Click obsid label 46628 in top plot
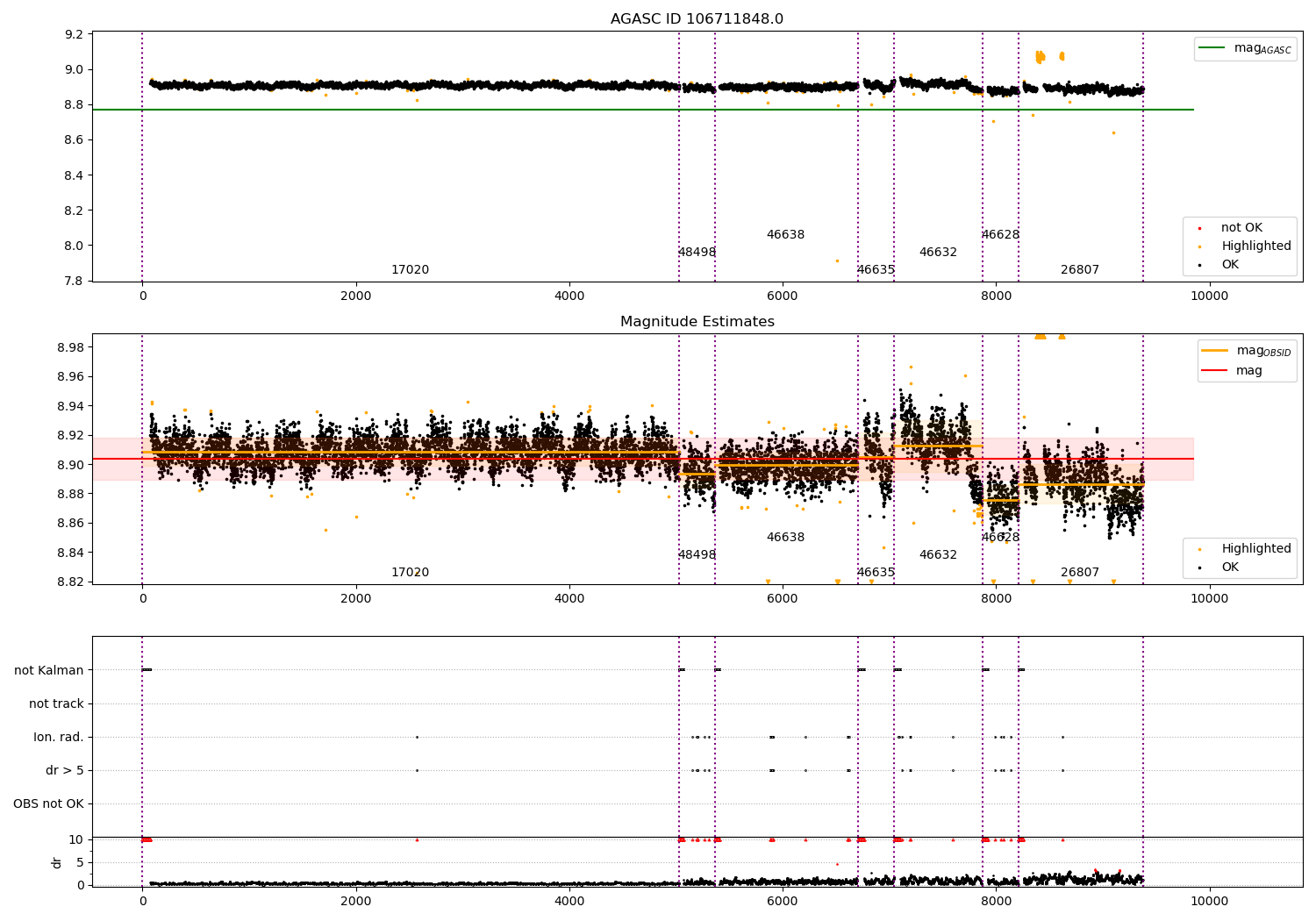 [1000, 234]
